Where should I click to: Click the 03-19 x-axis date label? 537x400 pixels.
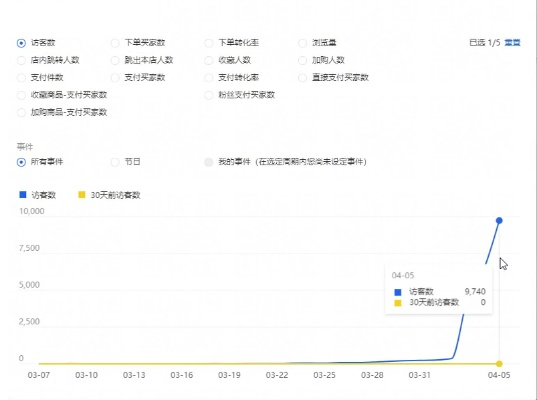click(229, 375)
